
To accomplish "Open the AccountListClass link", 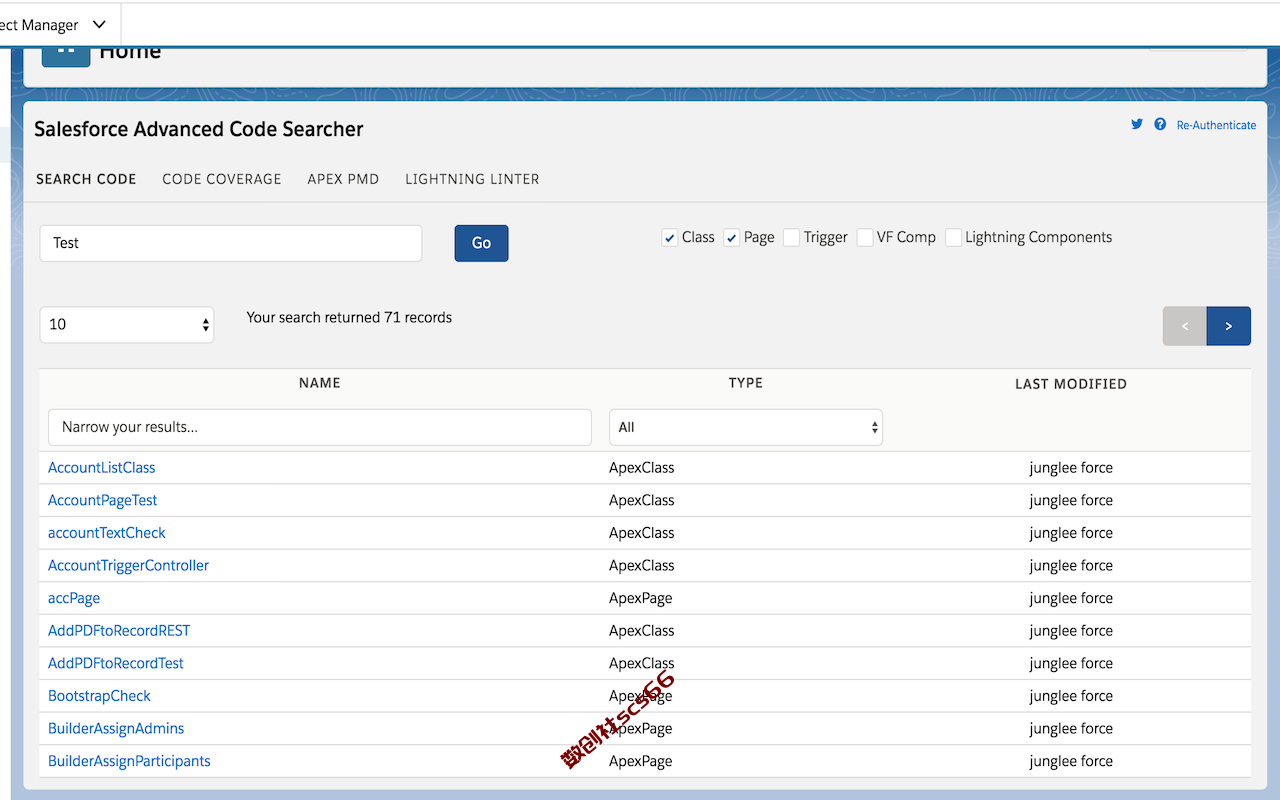I will coord(102,468).
